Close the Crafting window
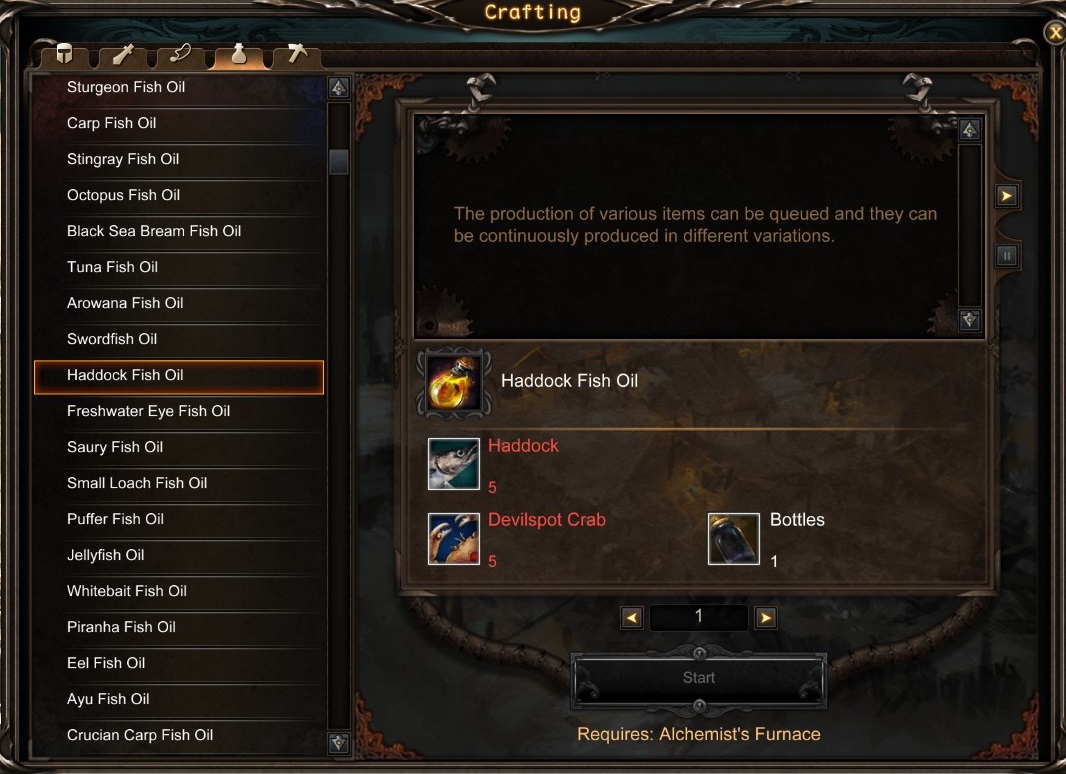This screenshot has height=774, width=1066. coord(1055,32)
